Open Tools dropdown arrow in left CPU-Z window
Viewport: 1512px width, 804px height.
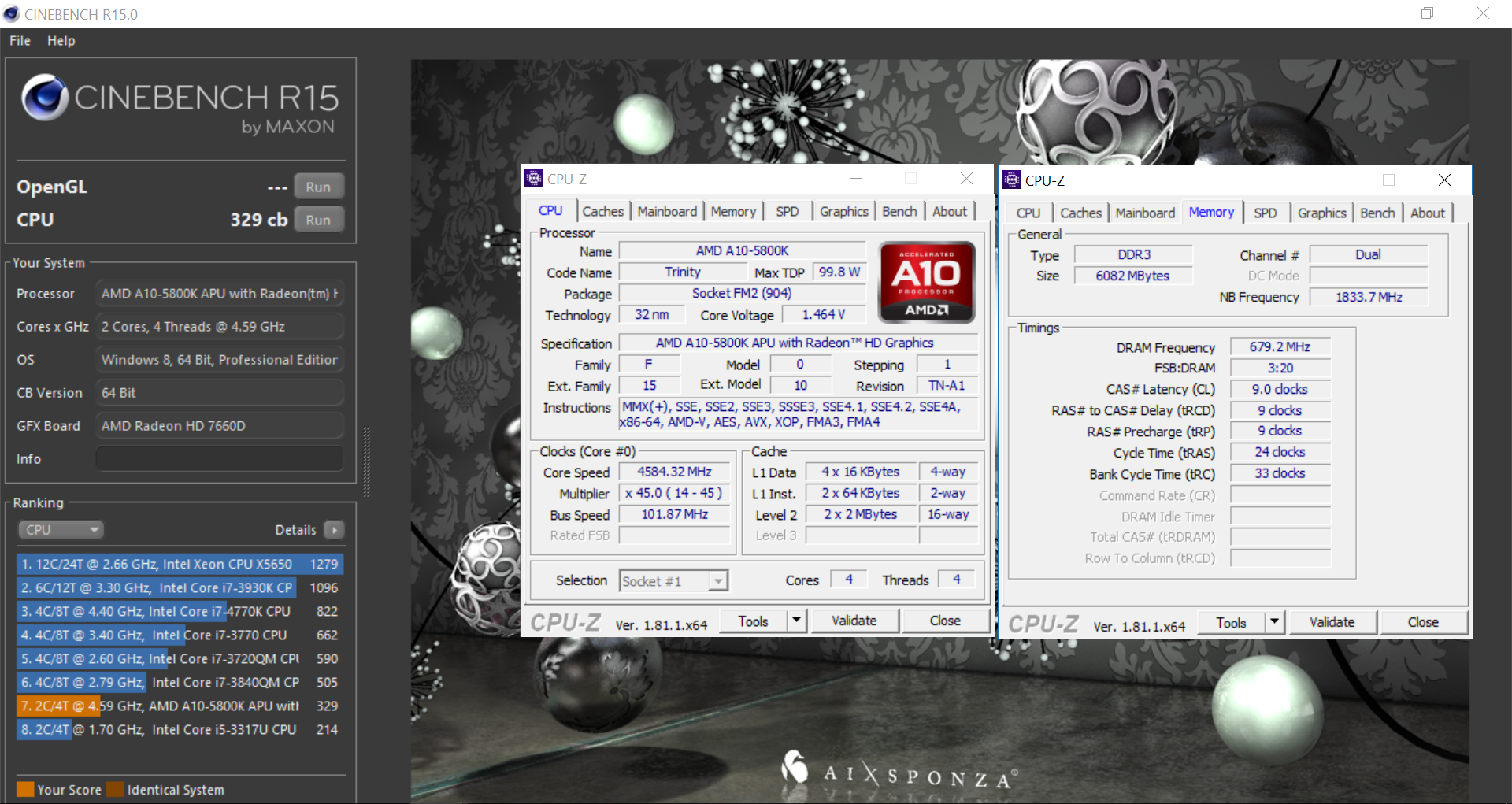pos(797,621)
